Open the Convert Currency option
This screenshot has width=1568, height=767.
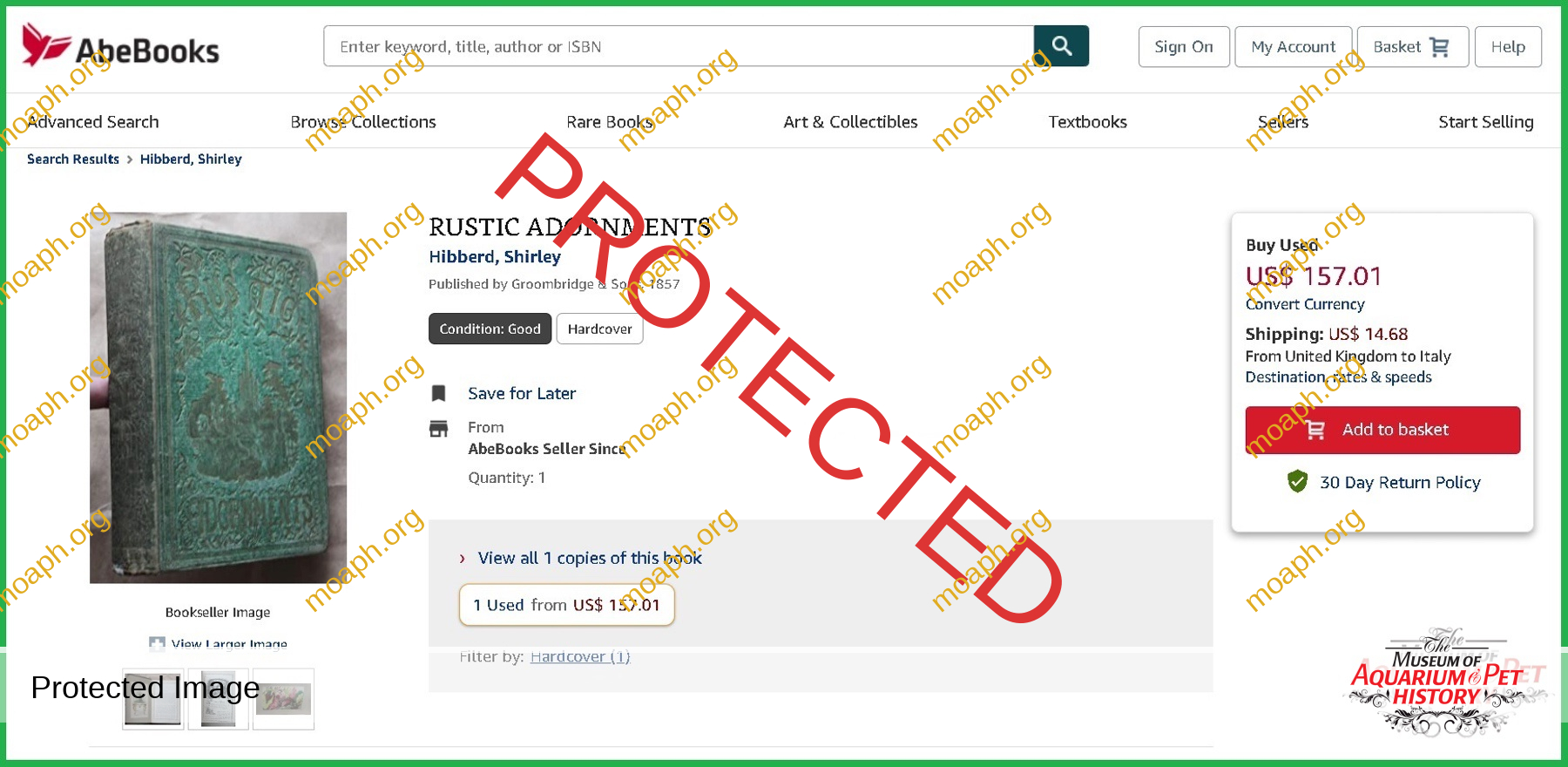coord(1304,304)
